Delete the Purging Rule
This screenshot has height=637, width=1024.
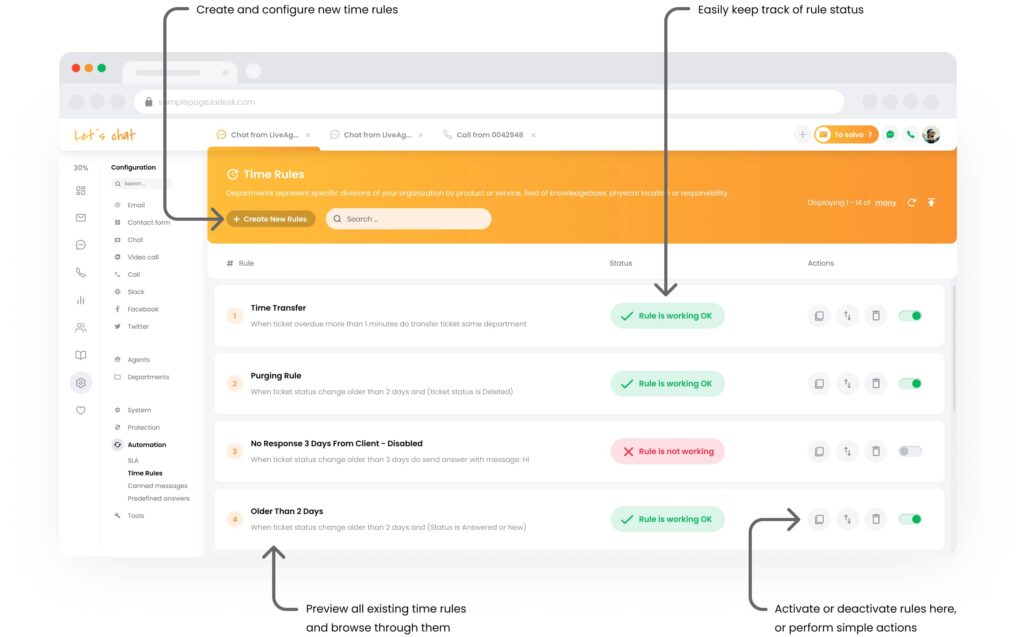pos(876,383)
